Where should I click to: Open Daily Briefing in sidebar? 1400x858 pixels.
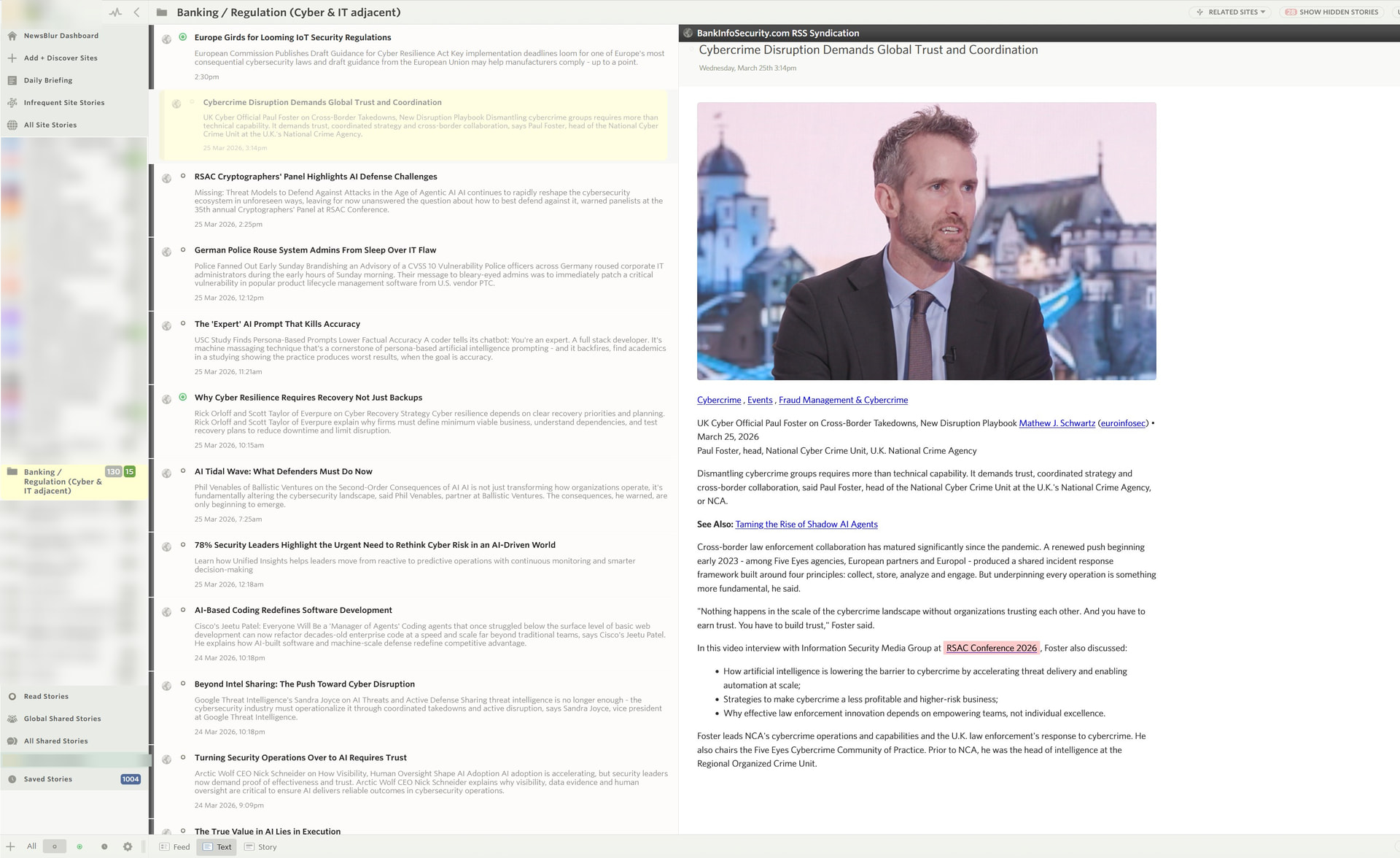tap(47, 80)
